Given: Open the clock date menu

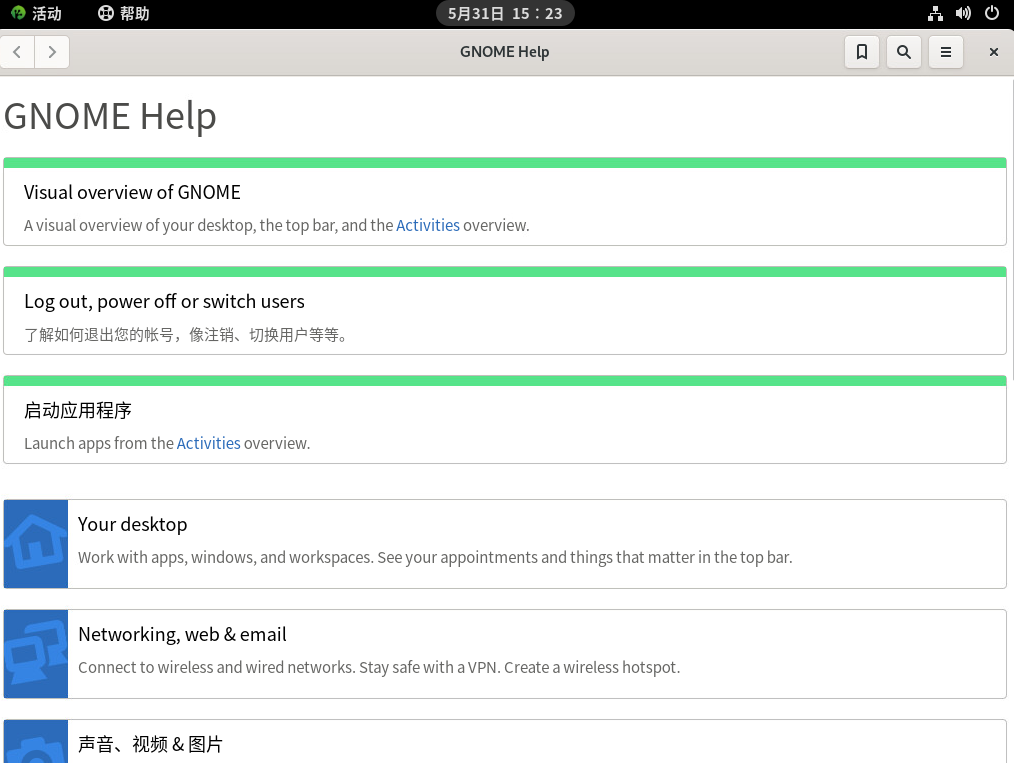Looking at the screenshot, I should point(505,13).
